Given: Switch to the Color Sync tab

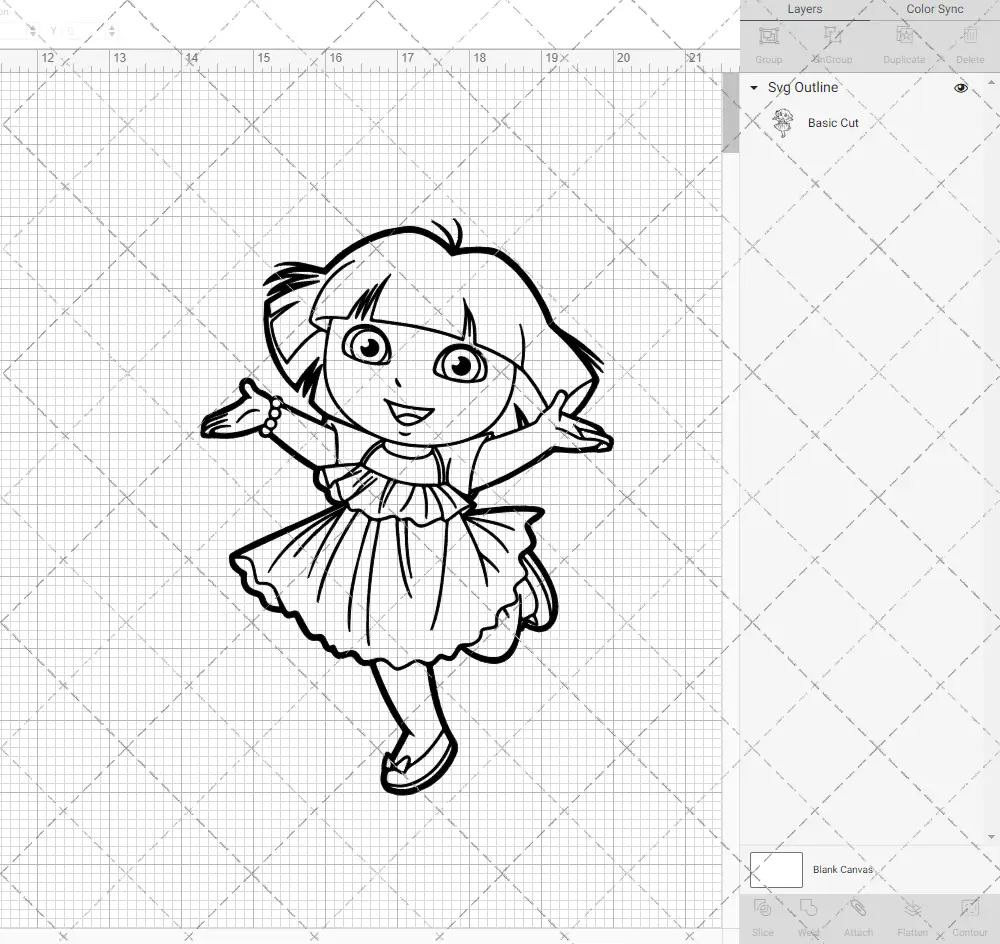Looking at the screenshot, I should (934, 9).
